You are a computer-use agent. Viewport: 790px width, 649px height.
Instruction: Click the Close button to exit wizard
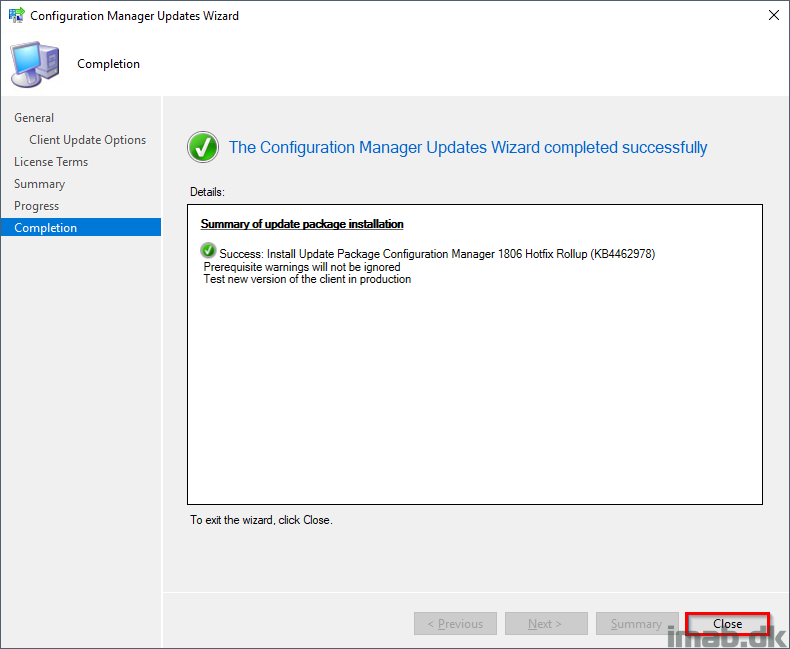pos(727,624)
